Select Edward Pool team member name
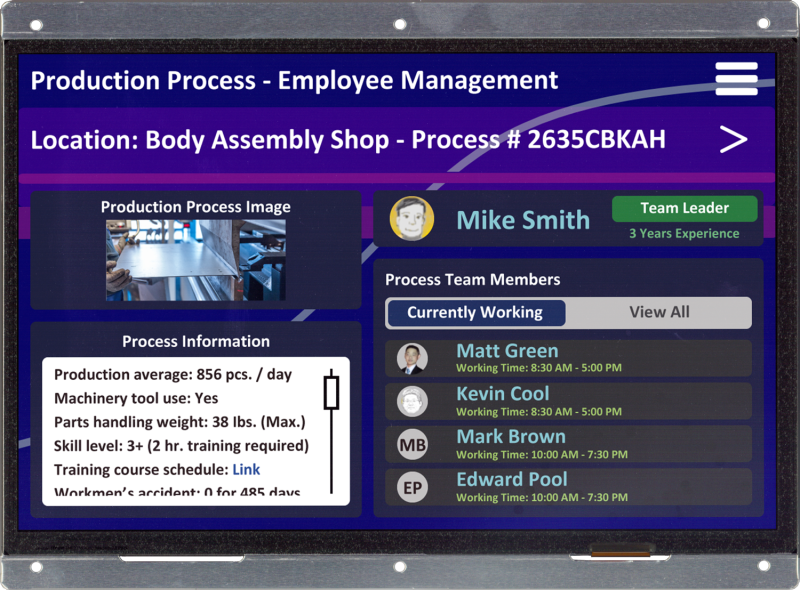The height and width of the screenshot is (590, 800). coord(511,480)
